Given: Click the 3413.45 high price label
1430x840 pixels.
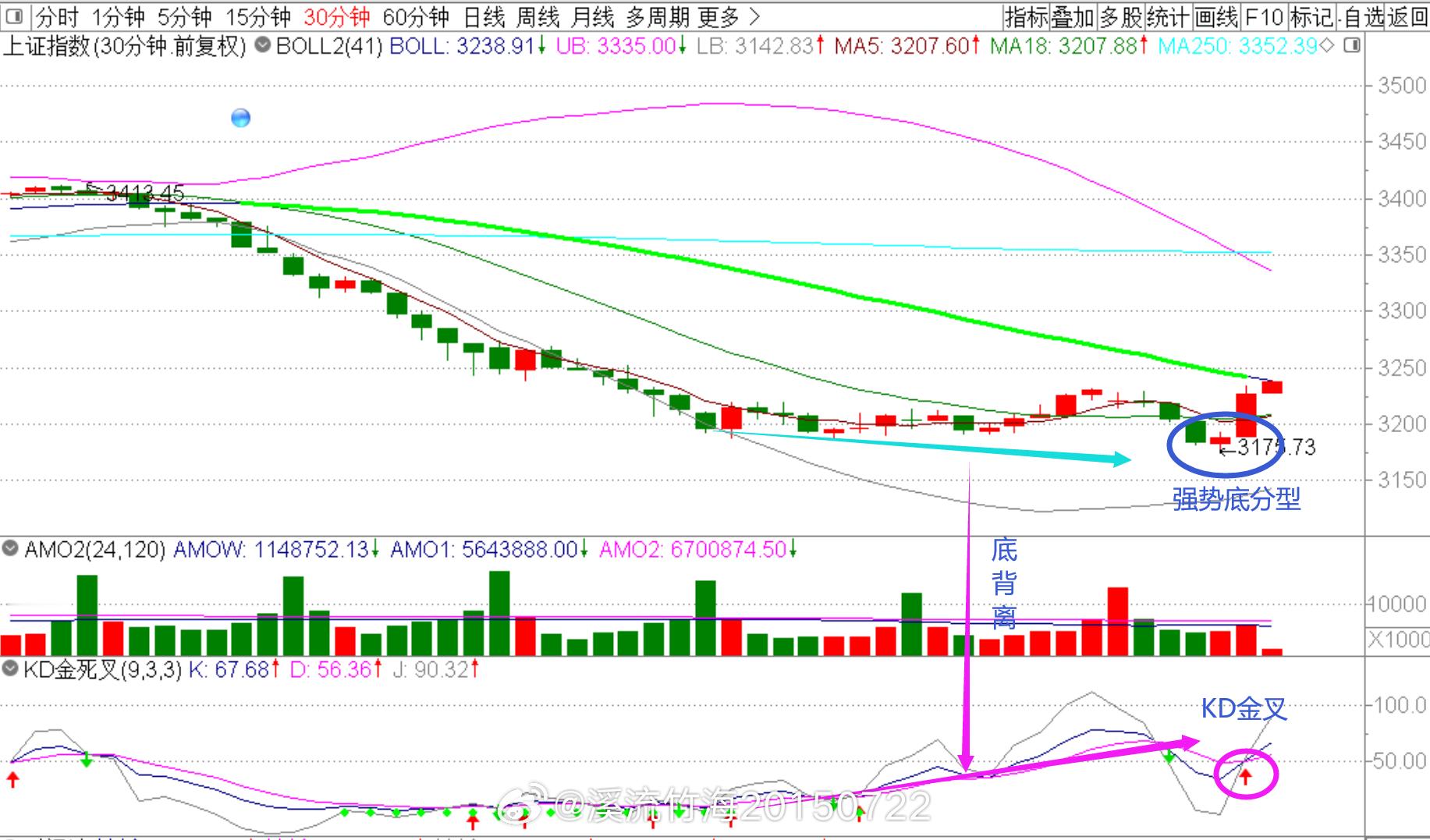Looking at the screenshot, I should pyautogui.click(x=144, y=192).
